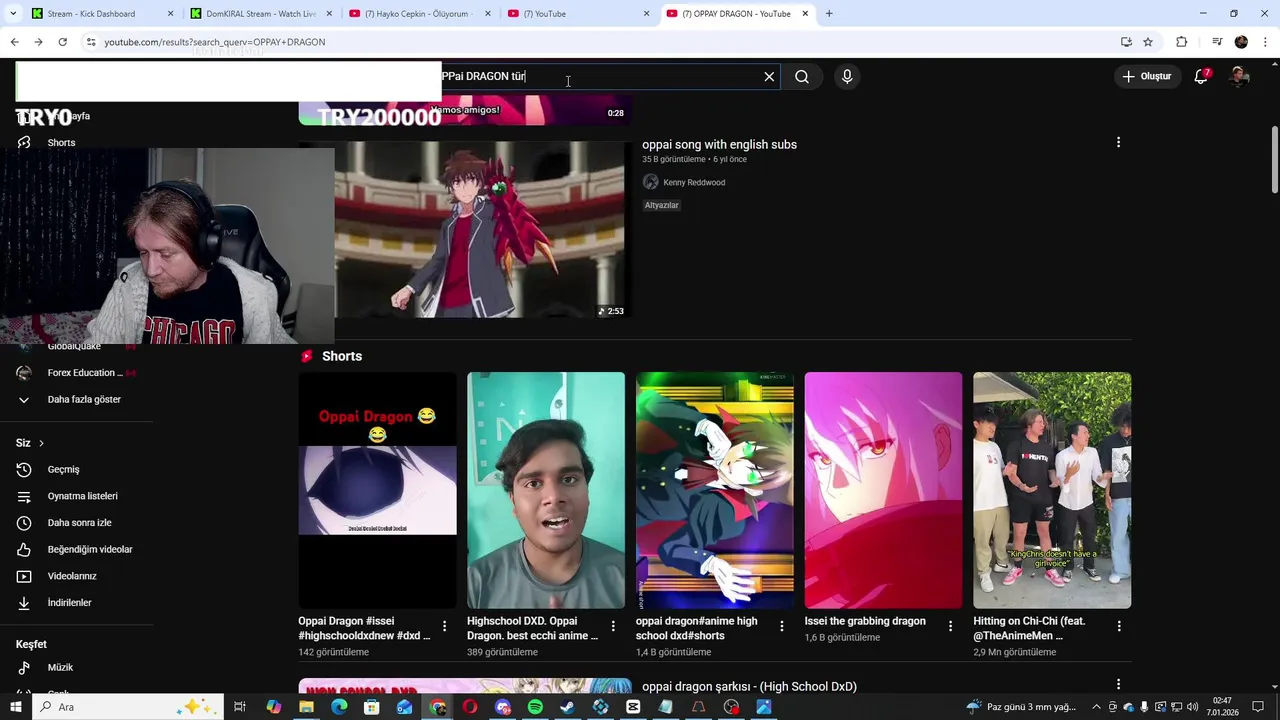Open the Oluştur create menu
Viewport: 1280px width, 720px height.
coord(1146,76)
